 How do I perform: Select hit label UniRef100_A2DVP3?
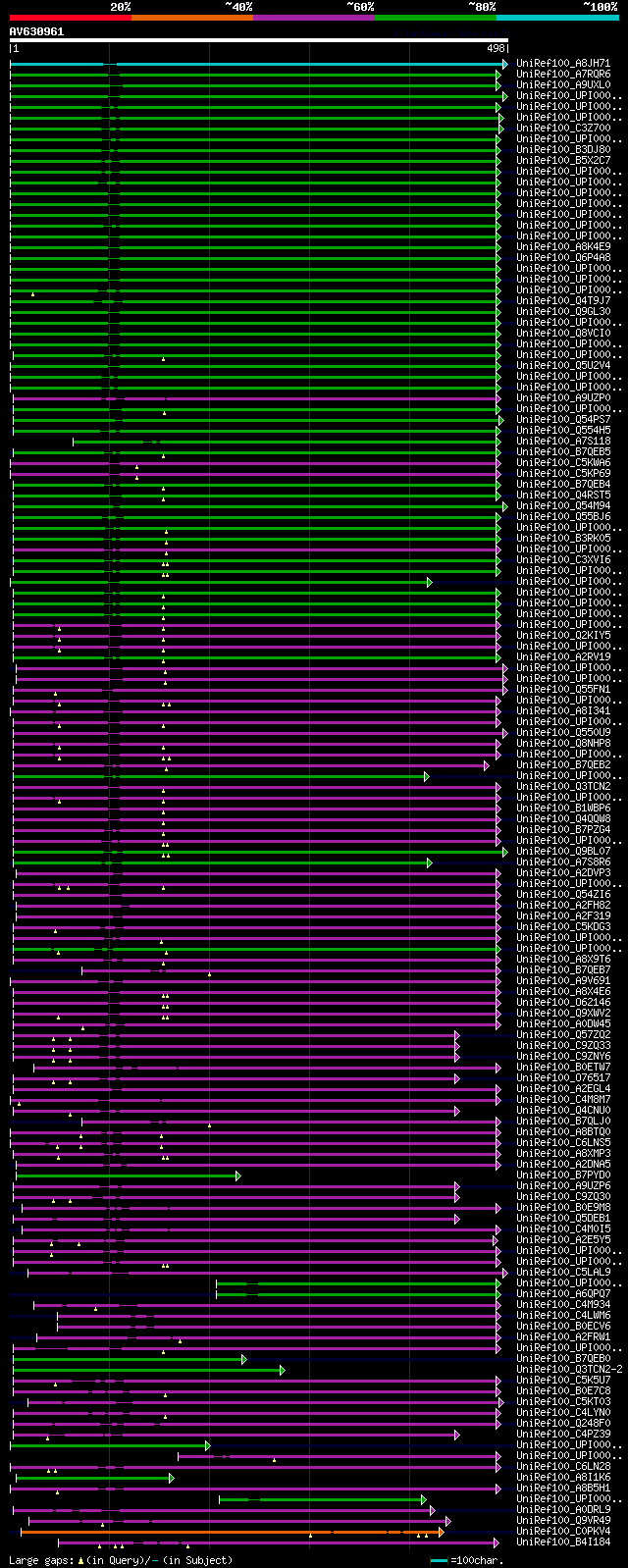click(x=563, y=873)
